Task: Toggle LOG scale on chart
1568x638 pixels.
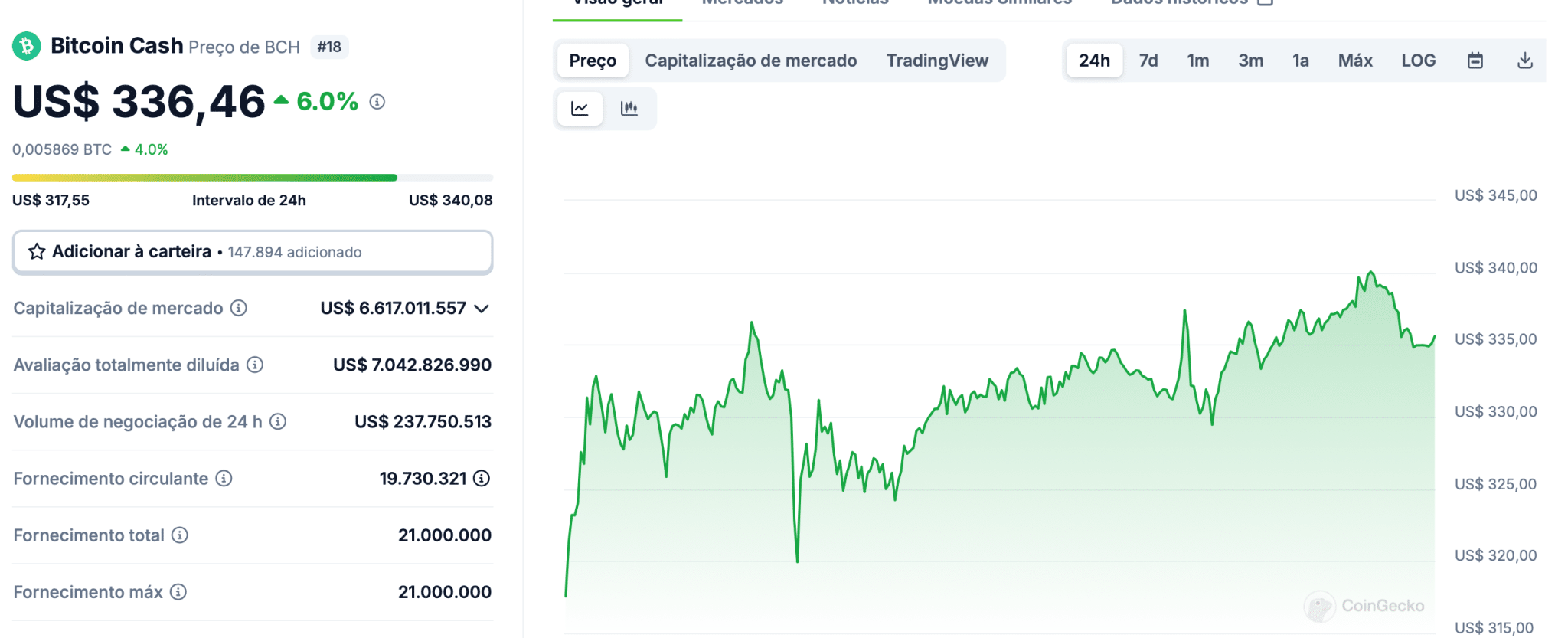Action: [x=1419, y=61]
